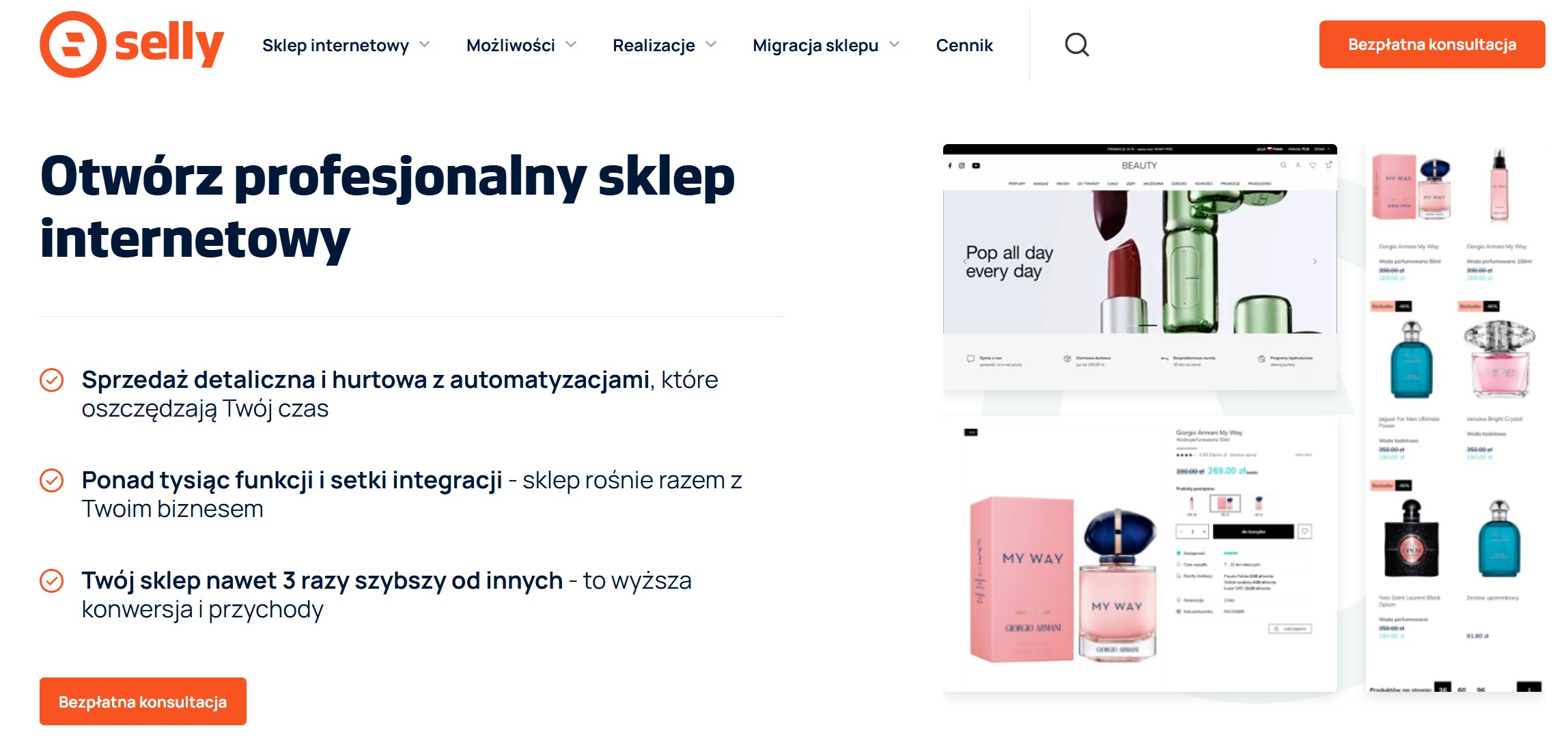Viewport: 1568px width, 741px height.
Task: Click the bottom-left Bezpłatna konsultacja button
Action: point(143,701)
